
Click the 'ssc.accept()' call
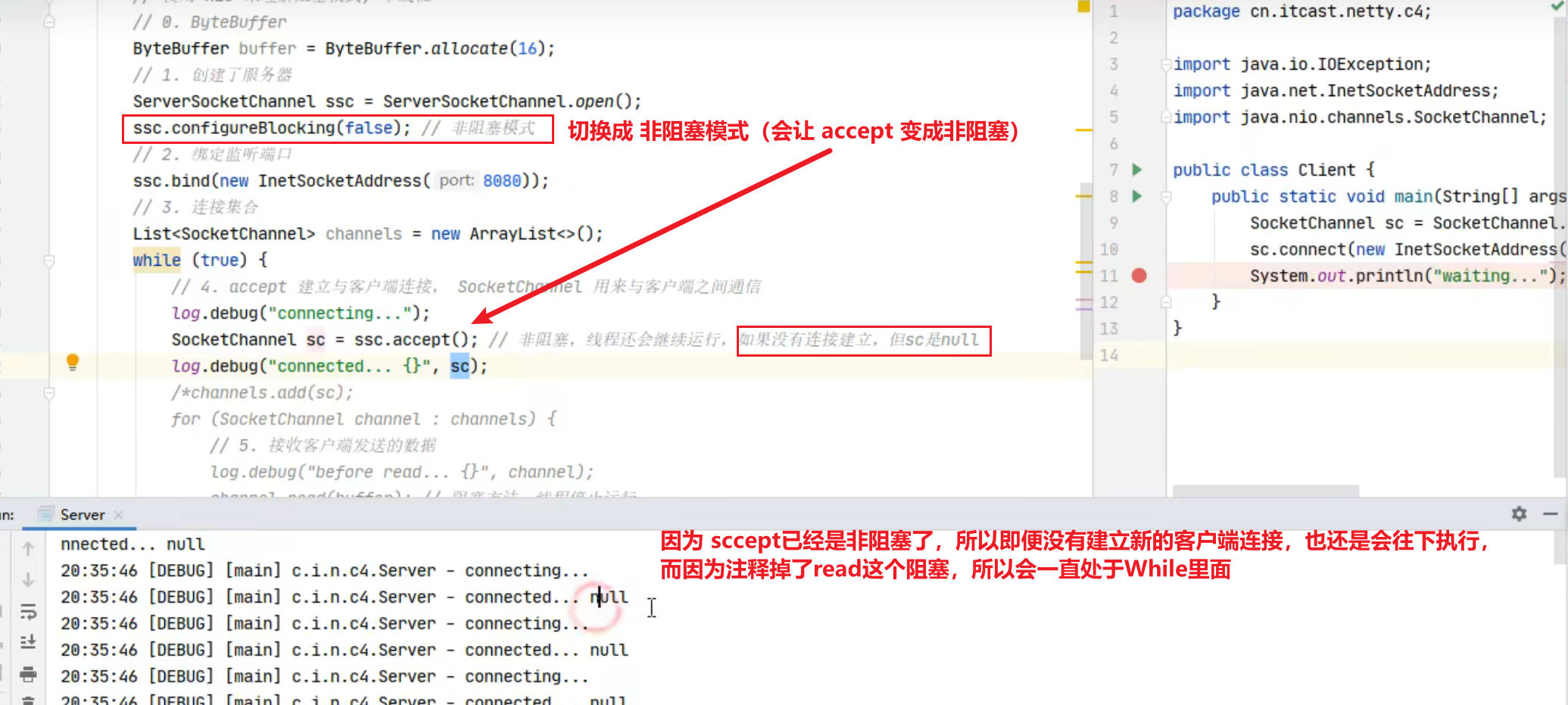pos(411,340)
